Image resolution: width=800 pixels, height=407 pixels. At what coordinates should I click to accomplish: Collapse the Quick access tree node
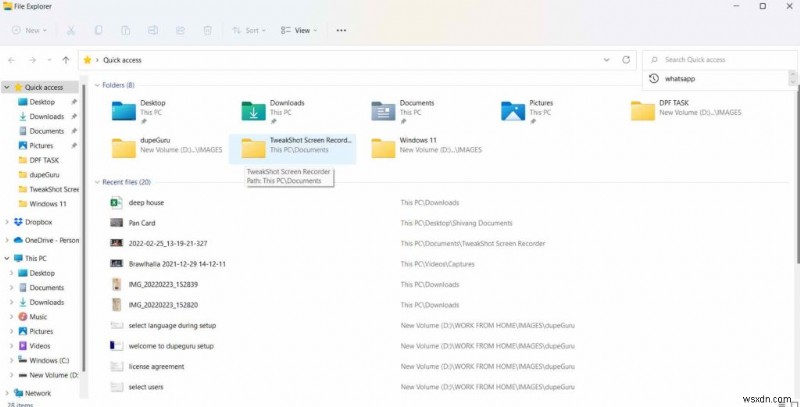pos(7,88)
